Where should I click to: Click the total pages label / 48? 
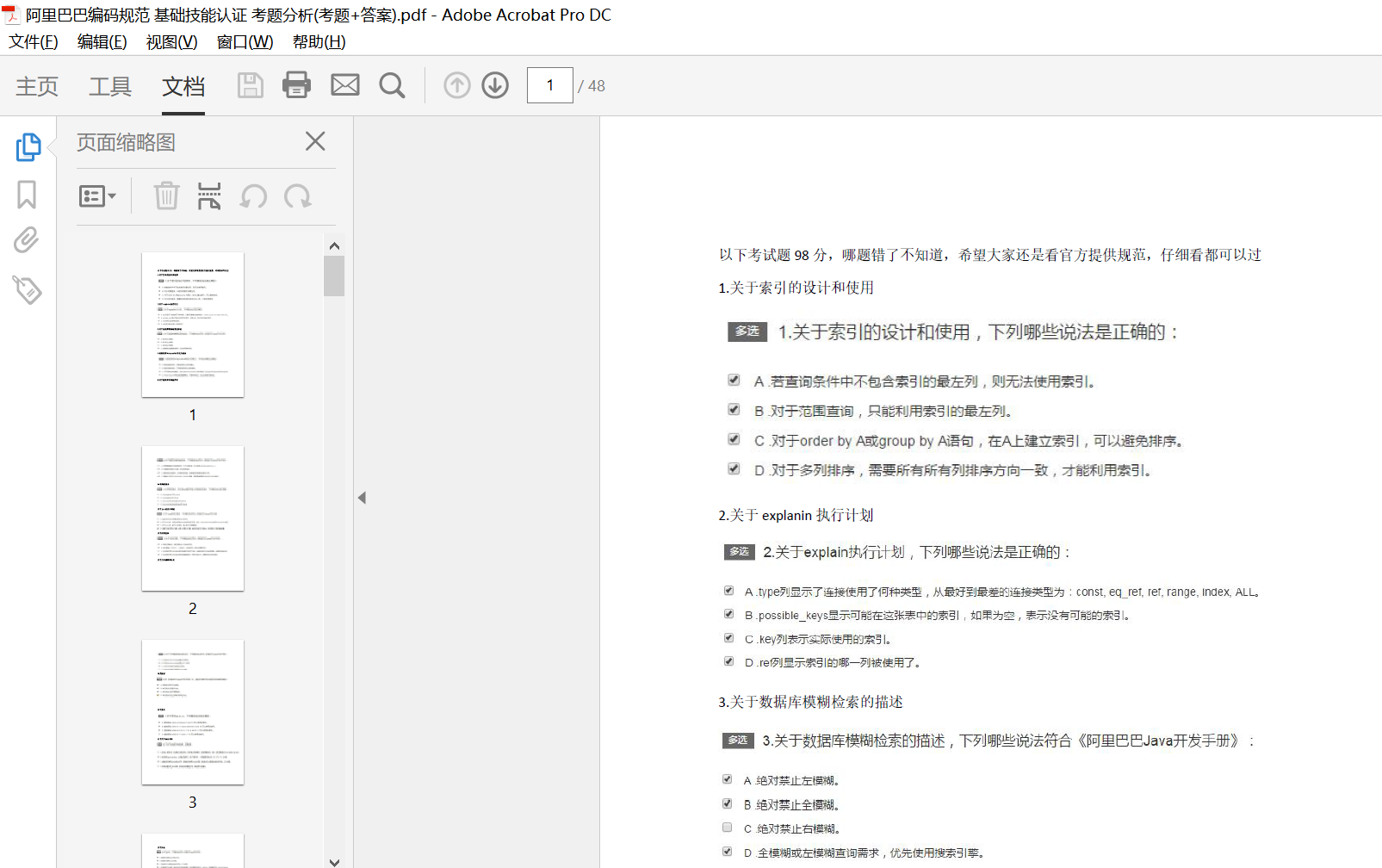tap(592, 86)
